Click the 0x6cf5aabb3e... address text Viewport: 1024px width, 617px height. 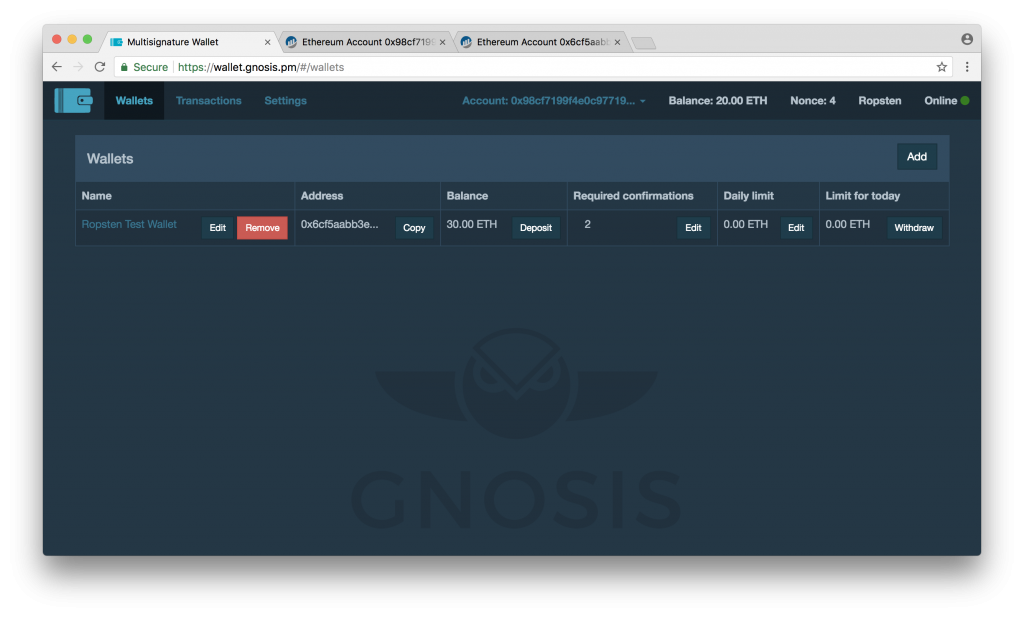coord(340,224)
